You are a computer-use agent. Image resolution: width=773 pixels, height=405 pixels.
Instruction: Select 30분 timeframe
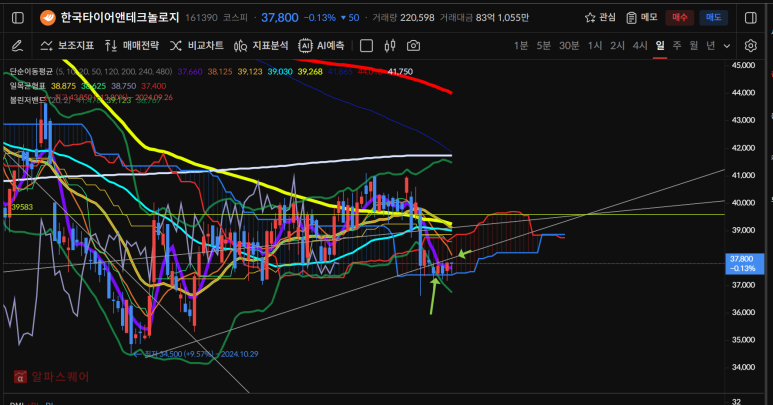click(569, 46)
